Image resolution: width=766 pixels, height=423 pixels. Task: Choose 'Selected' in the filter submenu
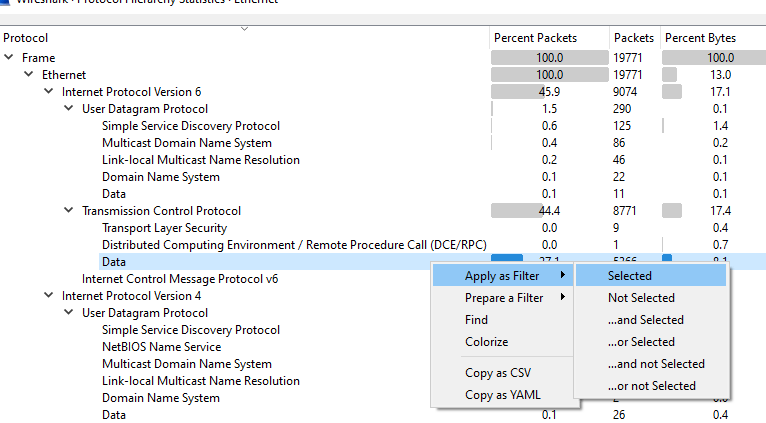coord(630,276)
